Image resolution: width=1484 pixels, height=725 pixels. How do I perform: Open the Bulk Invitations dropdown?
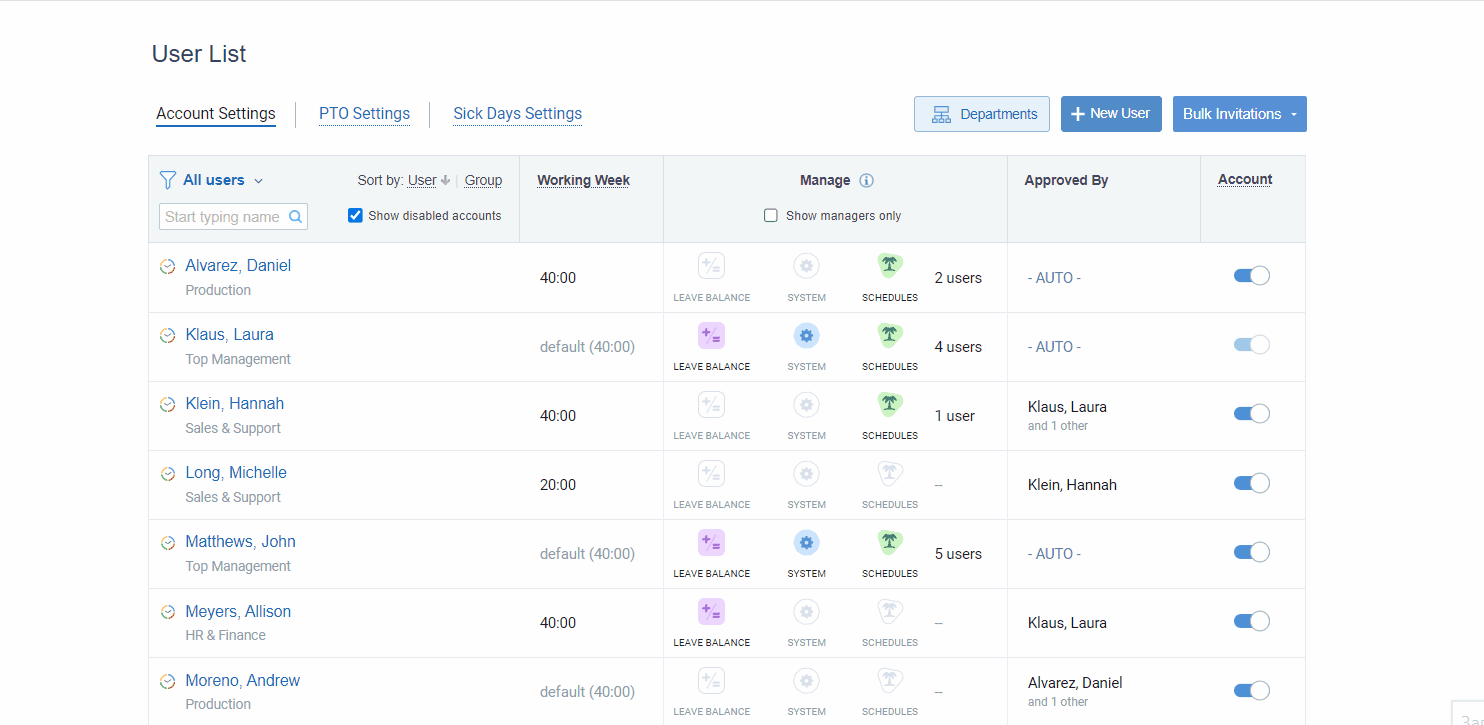click(1239, 114)
